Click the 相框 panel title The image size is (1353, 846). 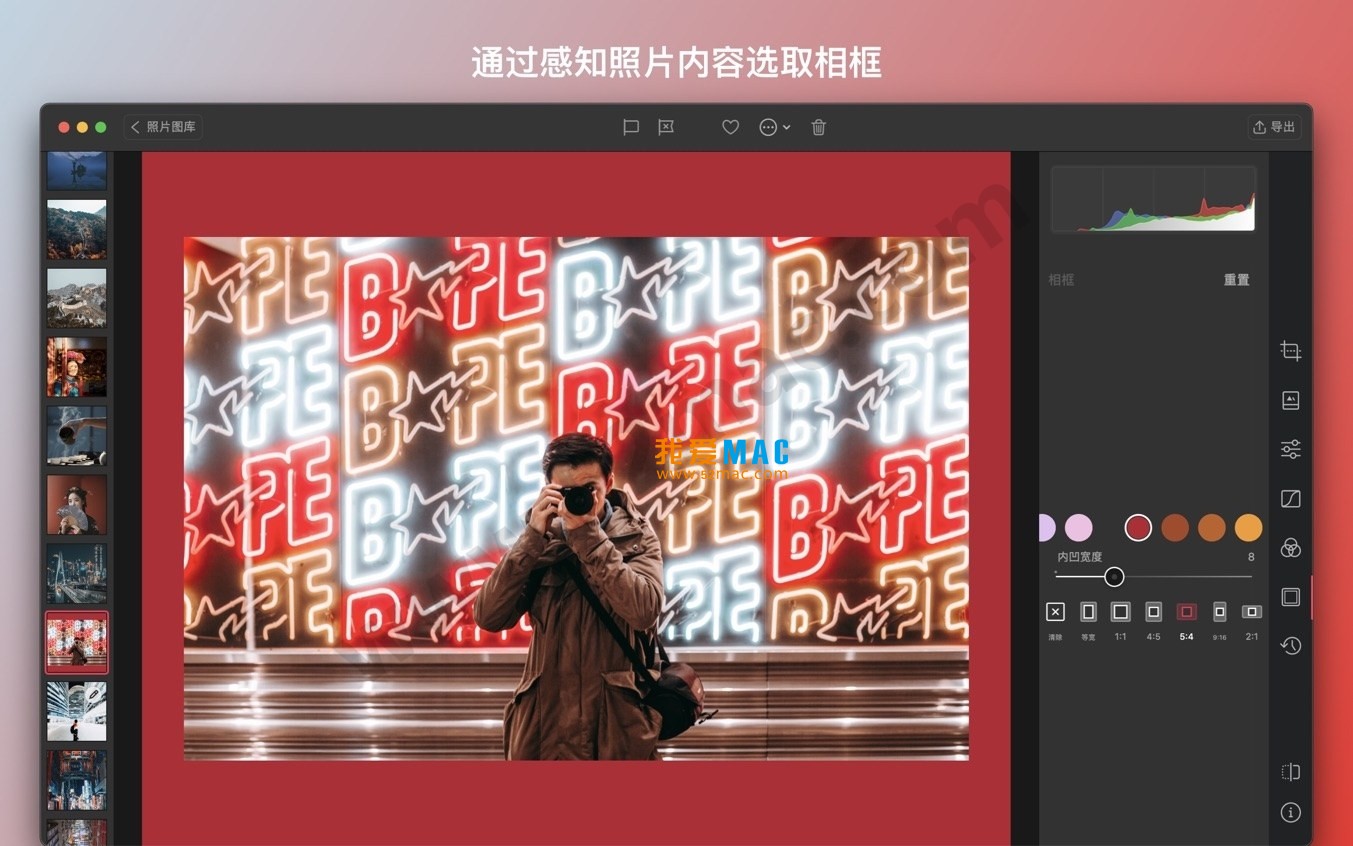(1061, 280)
